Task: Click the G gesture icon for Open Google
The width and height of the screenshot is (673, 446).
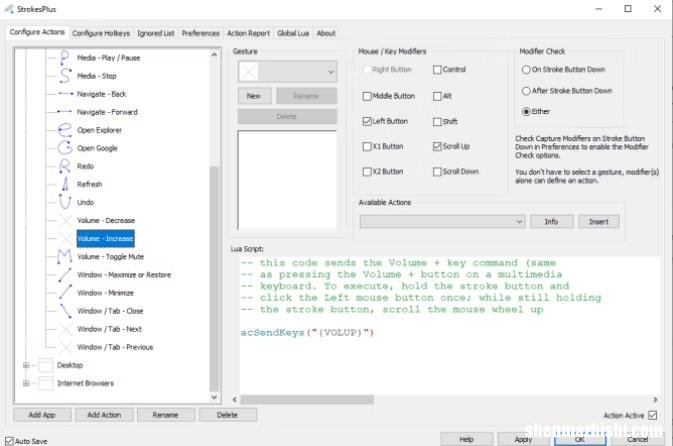Action: click(x=65, y=148)
